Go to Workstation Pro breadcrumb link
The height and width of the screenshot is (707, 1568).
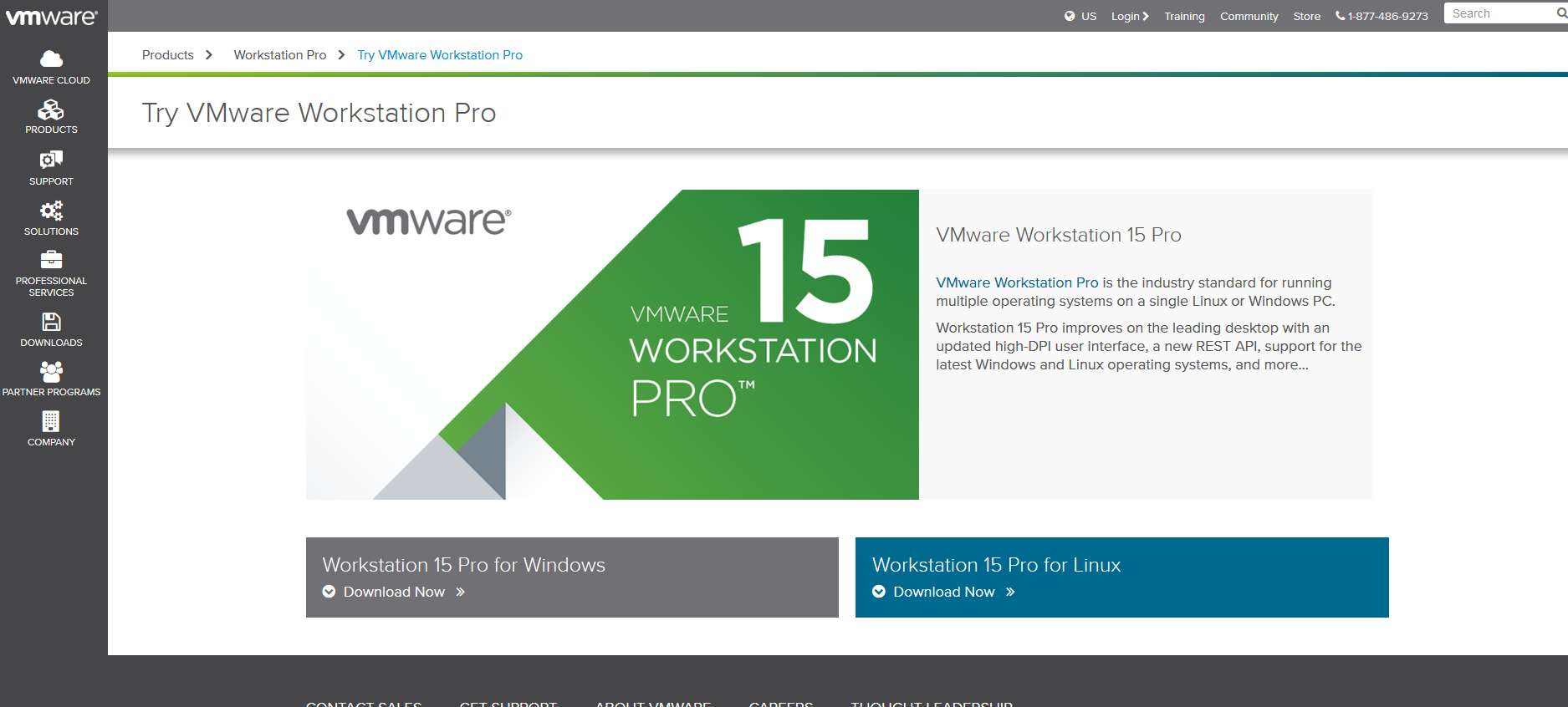click(280, 55)
